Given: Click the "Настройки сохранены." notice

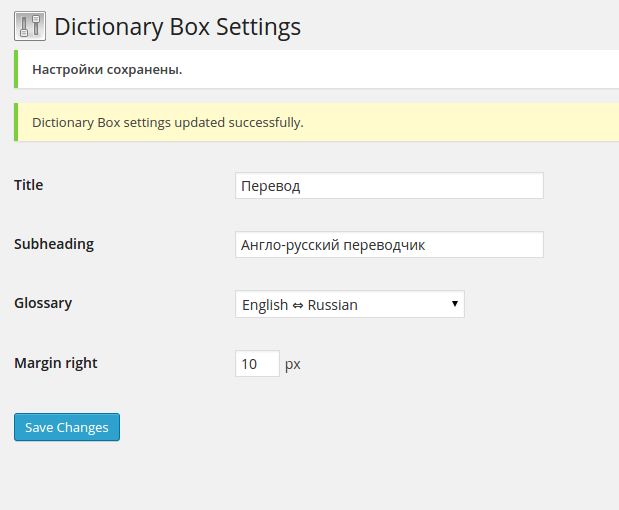Looking at the screenshot, I should point(107,70).
